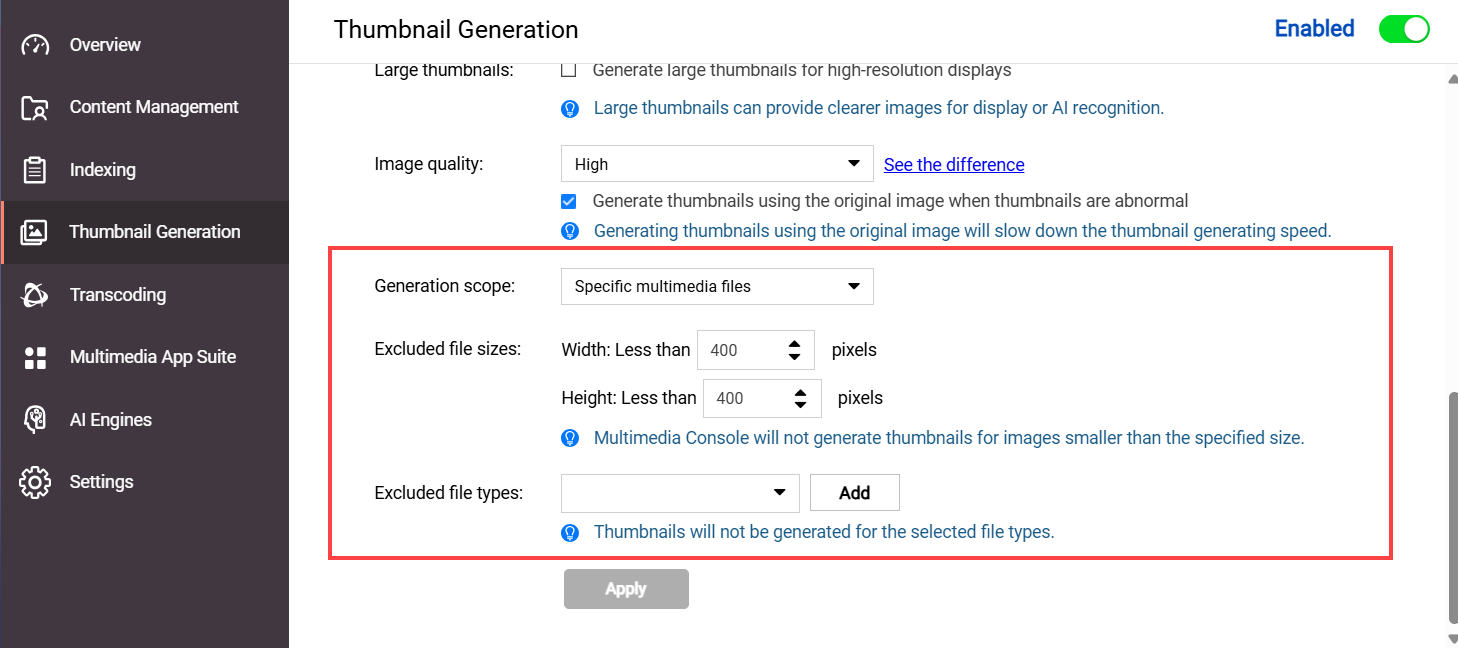Enable generating large thumbnails for high-resolution displays

[569, 70]
